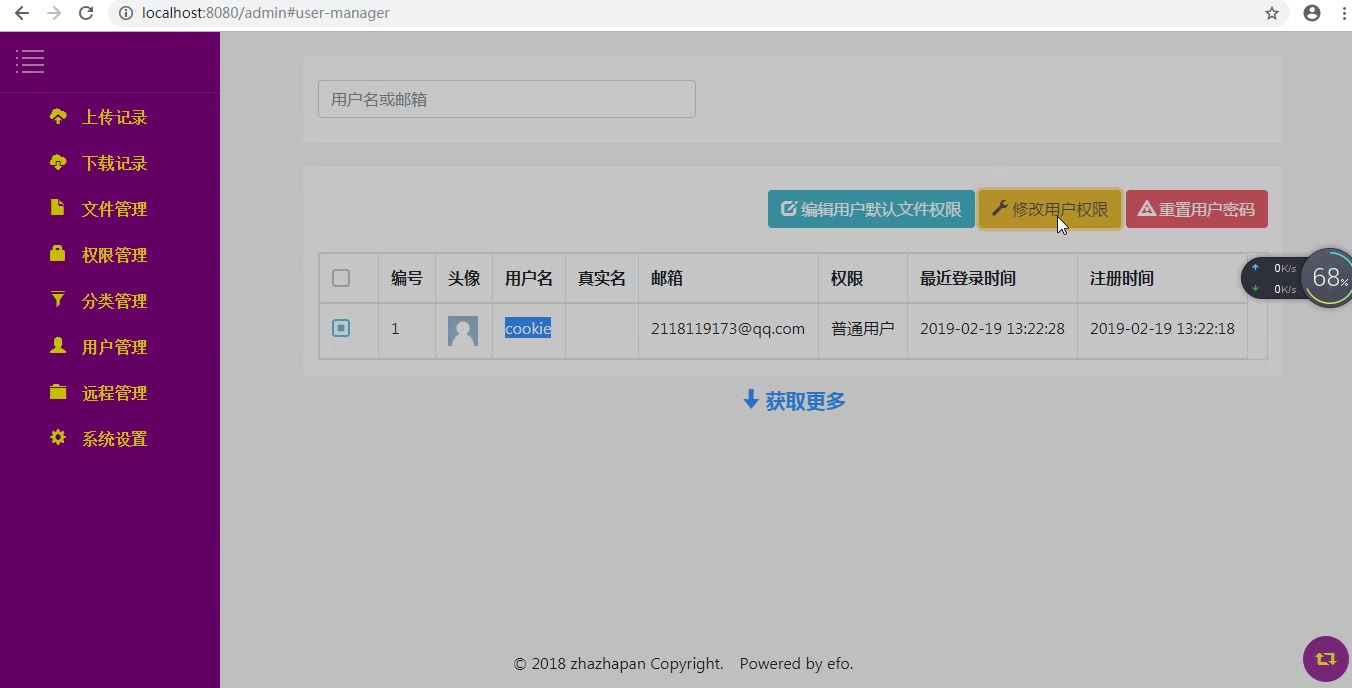Image resolution: width=1352 pixels, height=688 pixels.
Task: Open 上传记录 in the sidebar
Action: pos(114,117)
